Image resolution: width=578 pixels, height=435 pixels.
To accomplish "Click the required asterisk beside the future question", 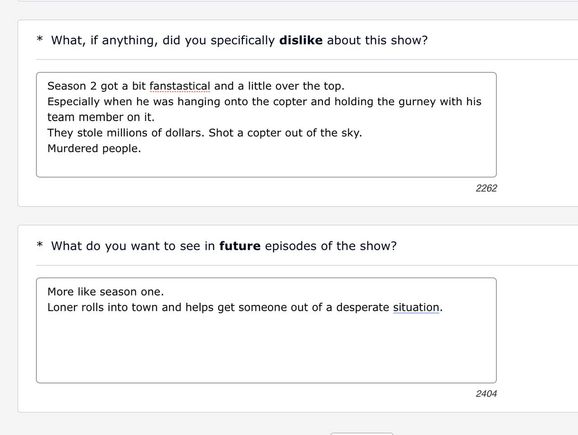I will 40,244.
